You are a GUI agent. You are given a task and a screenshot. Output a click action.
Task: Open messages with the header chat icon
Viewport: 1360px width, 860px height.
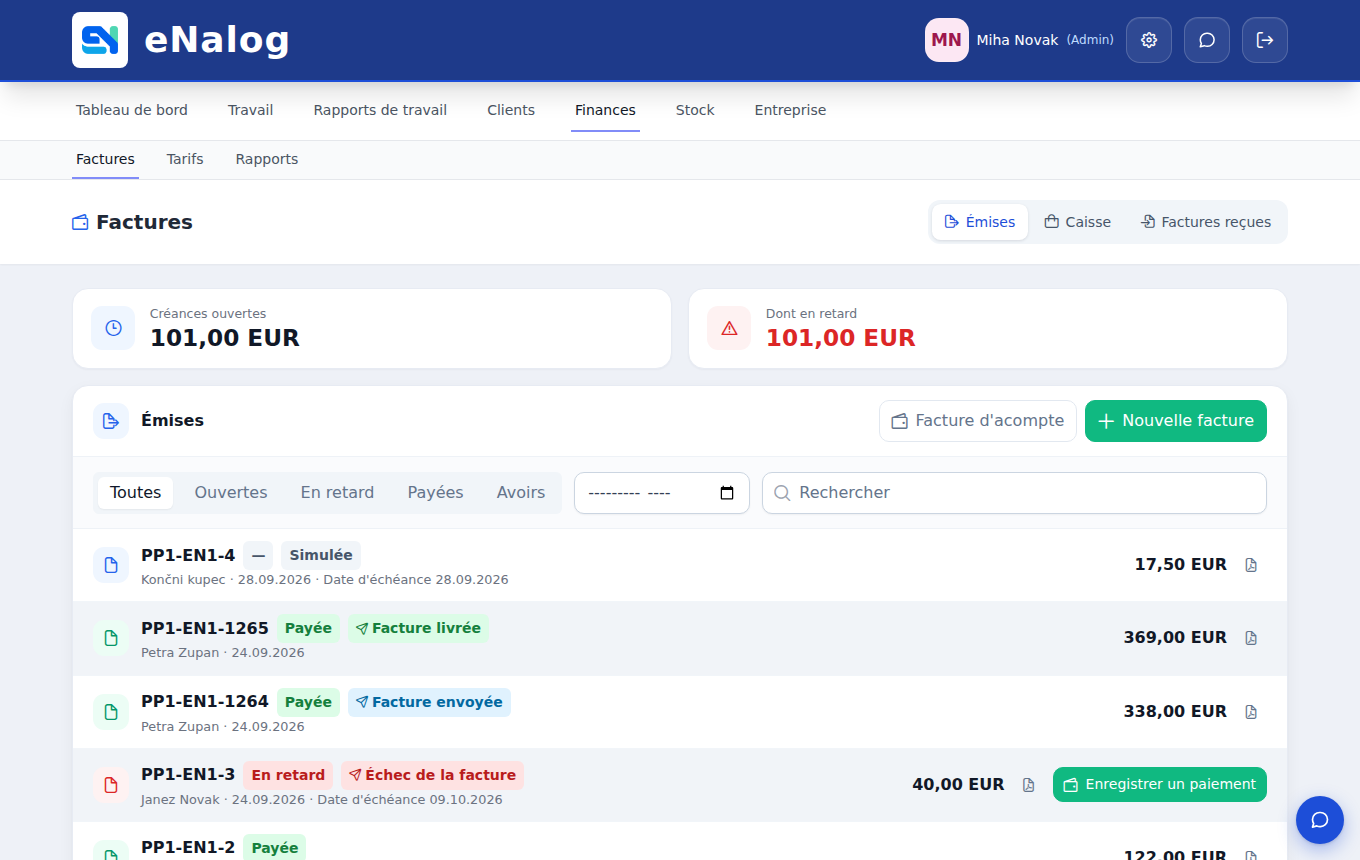pos(1207,40)
